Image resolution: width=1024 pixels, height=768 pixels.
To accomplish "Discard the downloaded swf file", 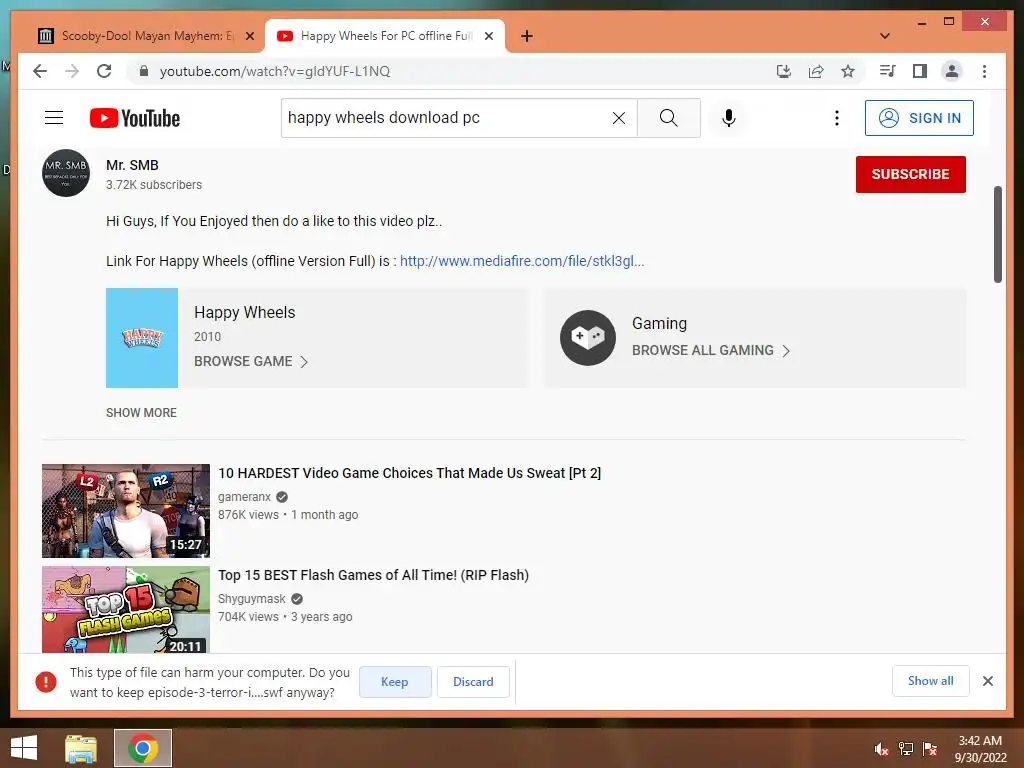I will pyautogui.click(x=473, y=682).
